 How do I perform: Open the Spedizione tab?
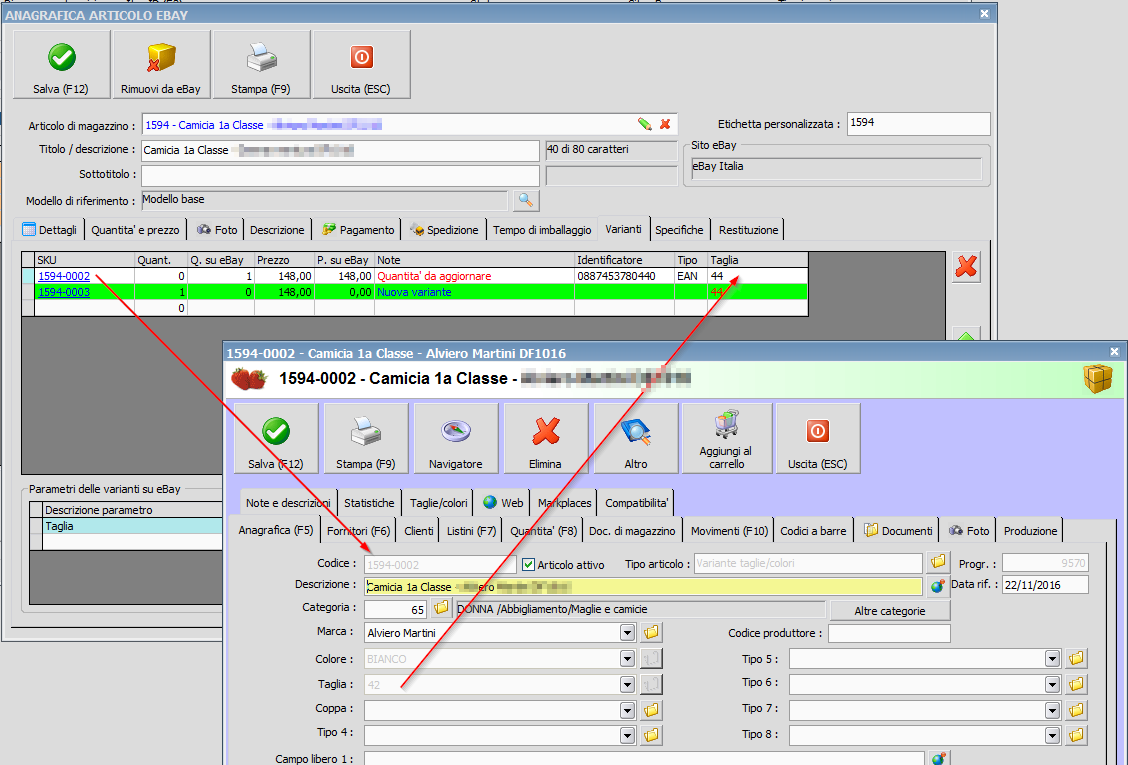click(x=445, y=230)
